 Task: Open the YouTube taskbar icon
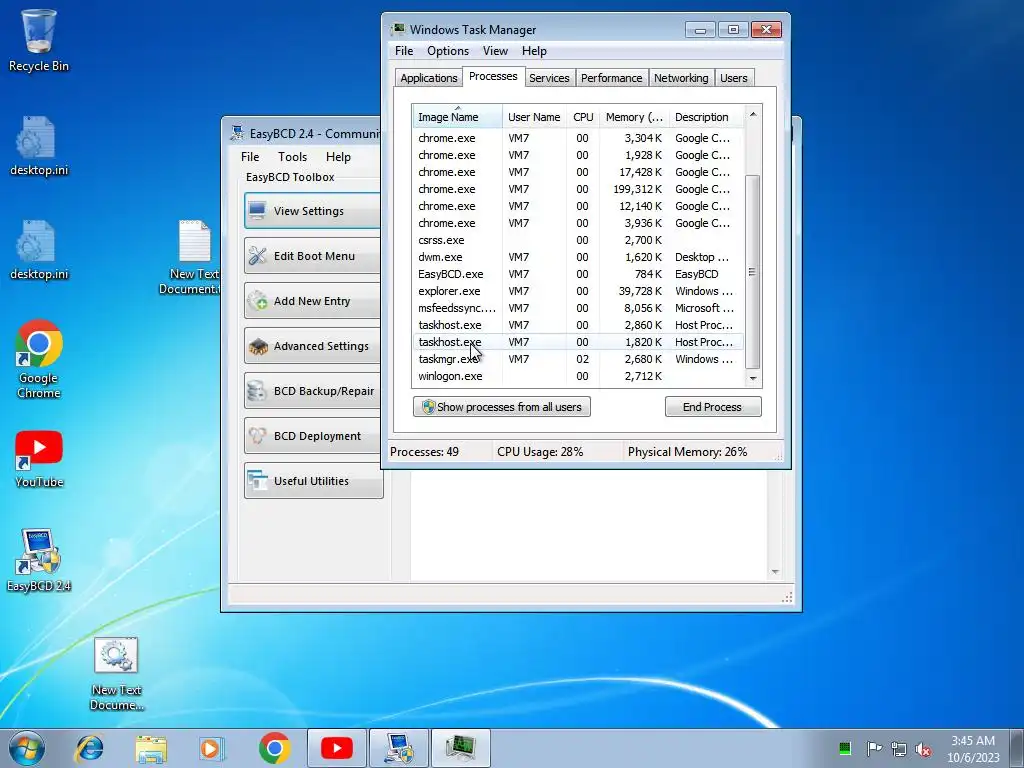pyautogui.click(x=337, y=748)
